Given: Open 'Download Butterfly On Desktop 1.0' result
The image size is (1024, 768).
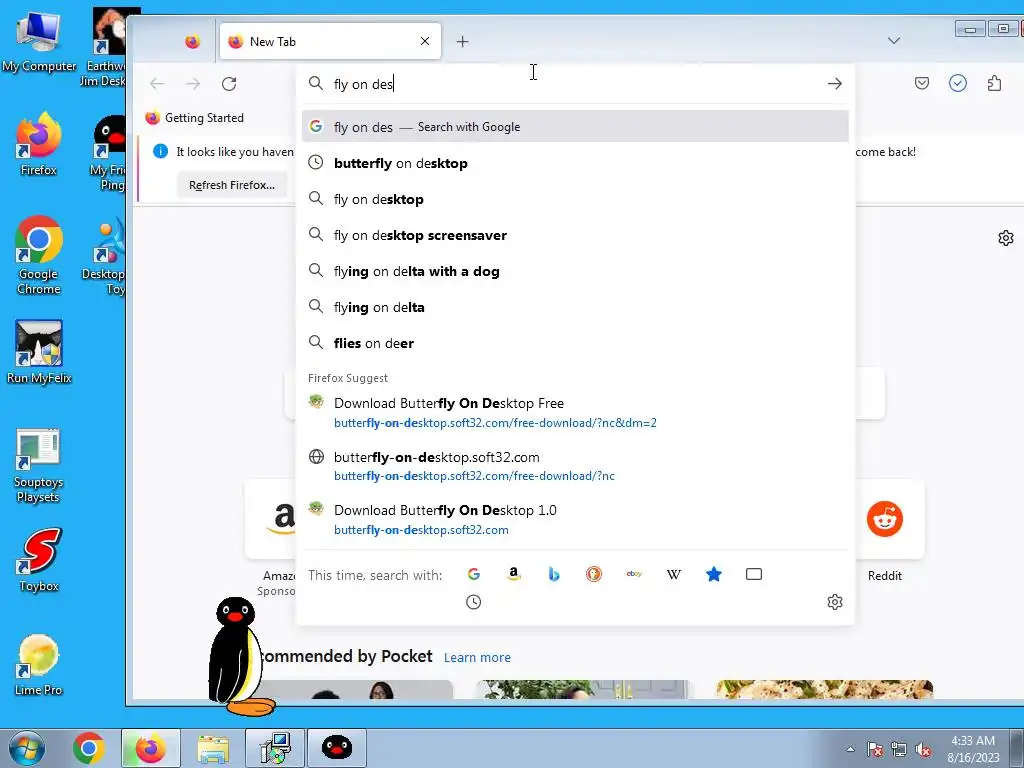Looking at the screenshot, I should 575,519.
